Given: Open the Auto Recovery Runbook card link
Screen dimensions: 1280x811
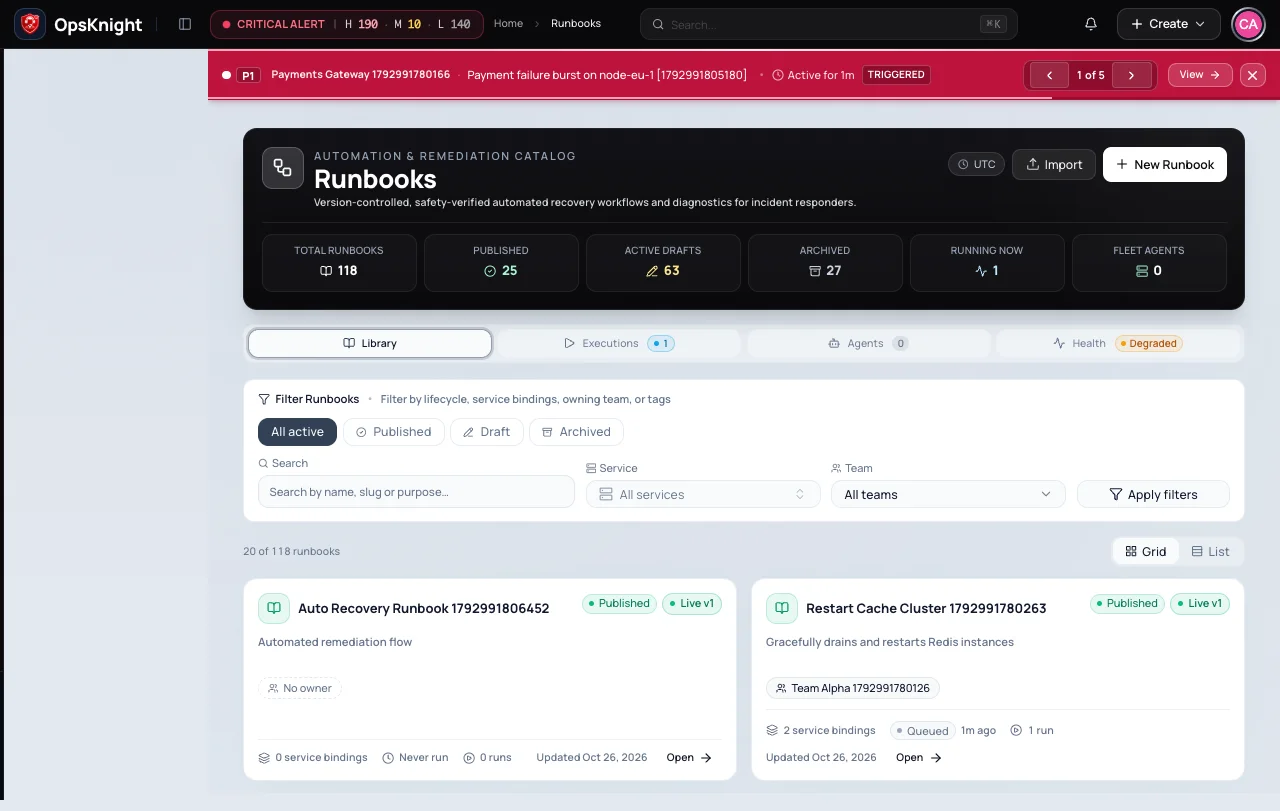Looking at the screenshot, I should pyautogui.click(x=689, y=758).
